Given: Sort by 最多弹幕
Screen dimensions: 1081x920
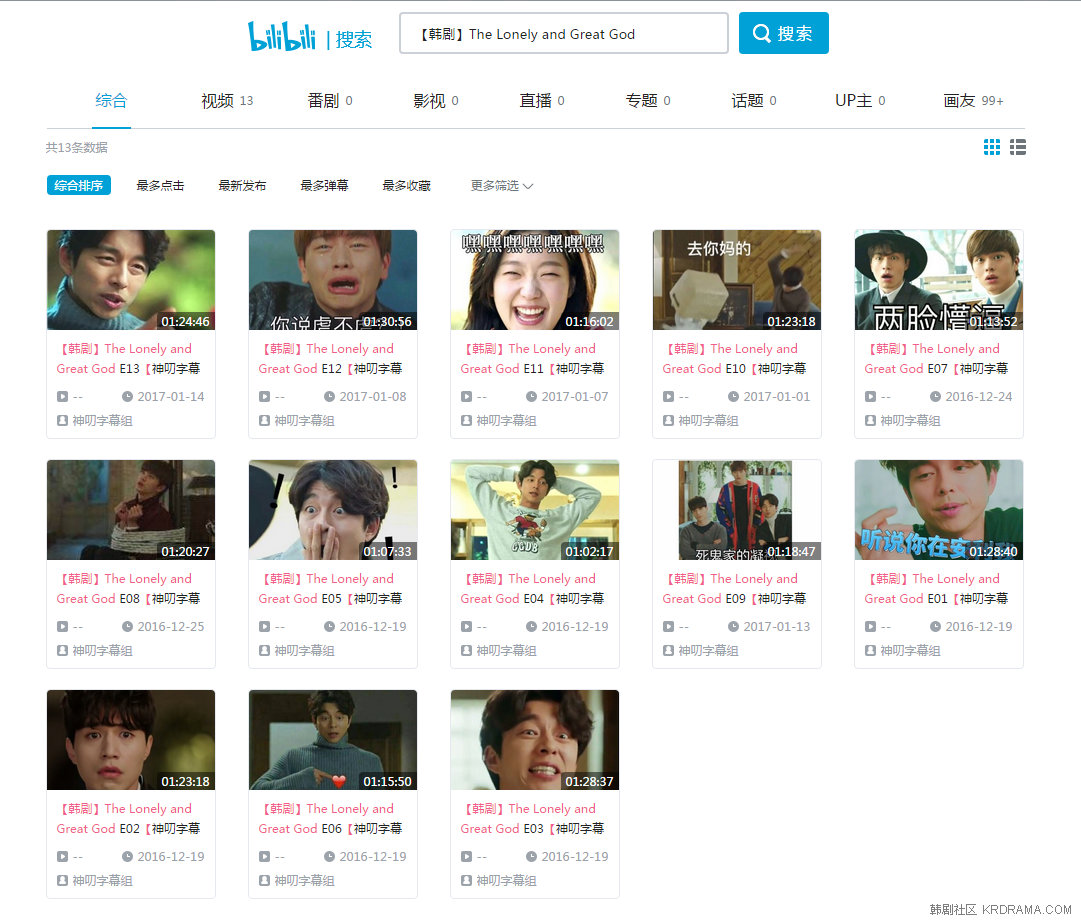Looking at the screenshot, I should point(324,186).
